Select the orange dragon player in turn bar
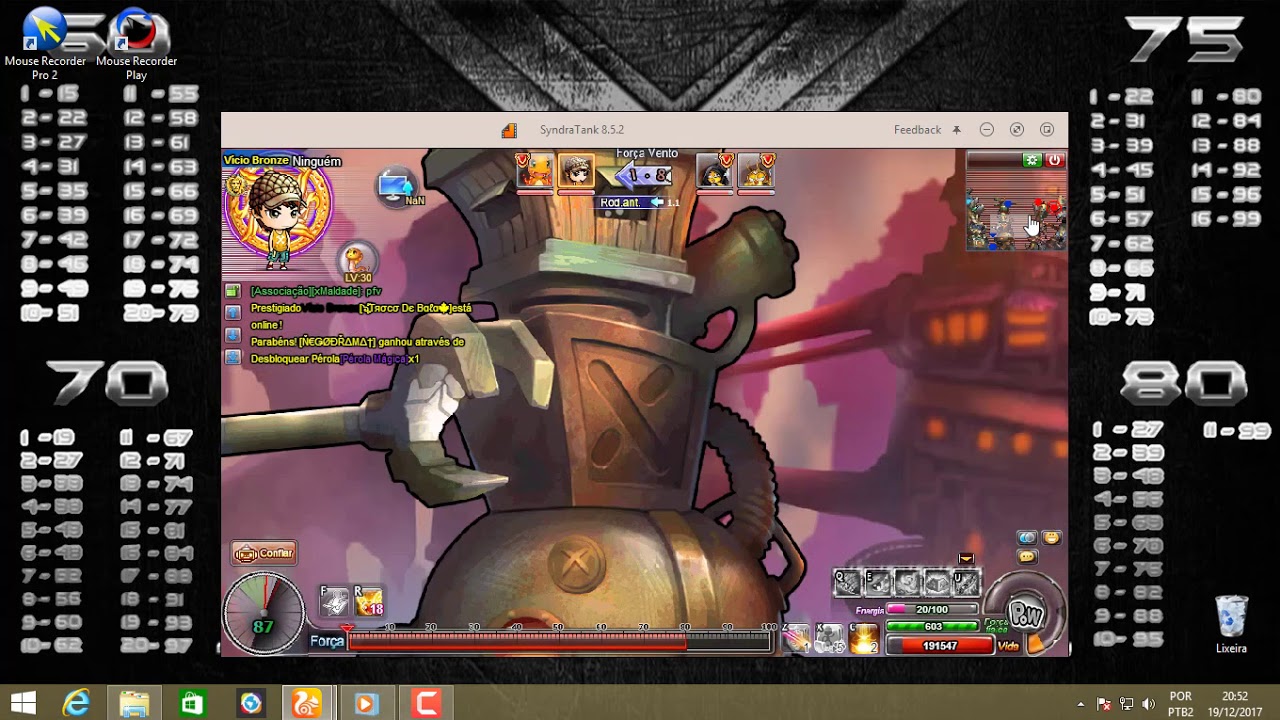Screen dimensions: 1280x720 tap(535, 172)
